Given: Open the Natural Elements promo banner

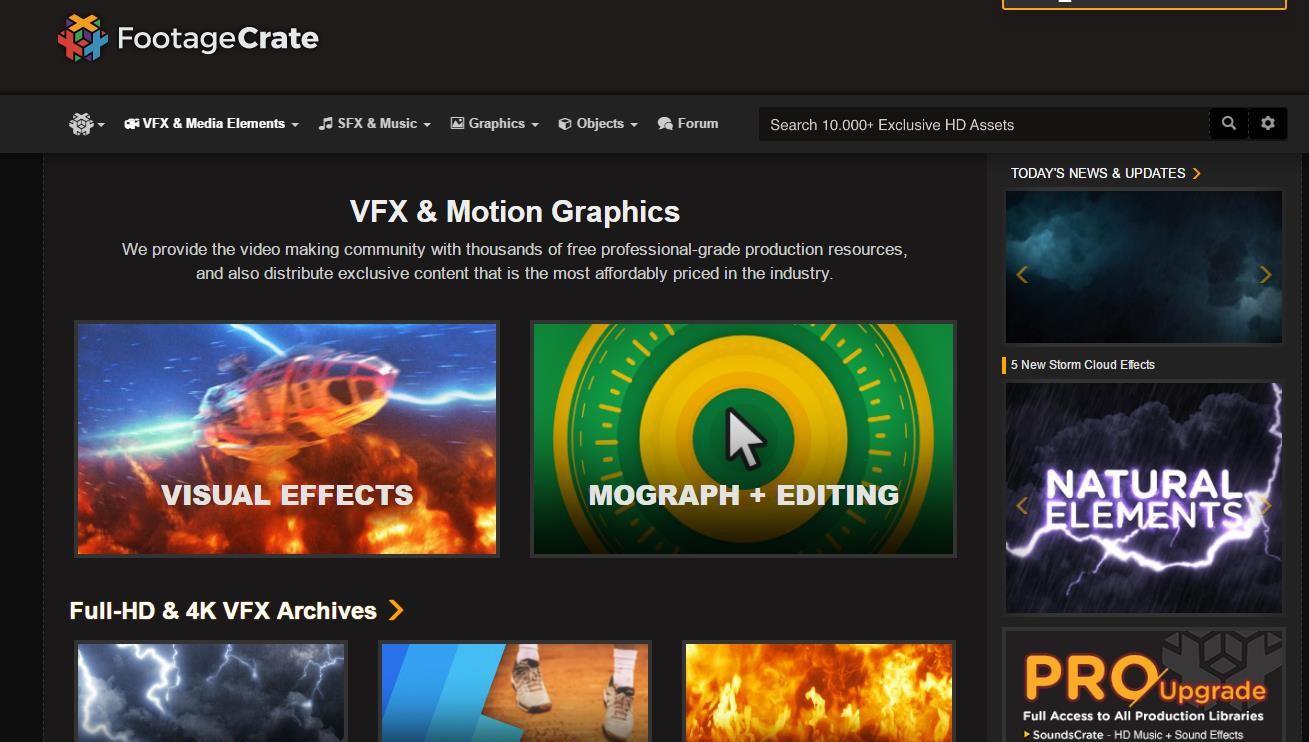Looking at the screenshot, I should click(x=1144, y=498).
